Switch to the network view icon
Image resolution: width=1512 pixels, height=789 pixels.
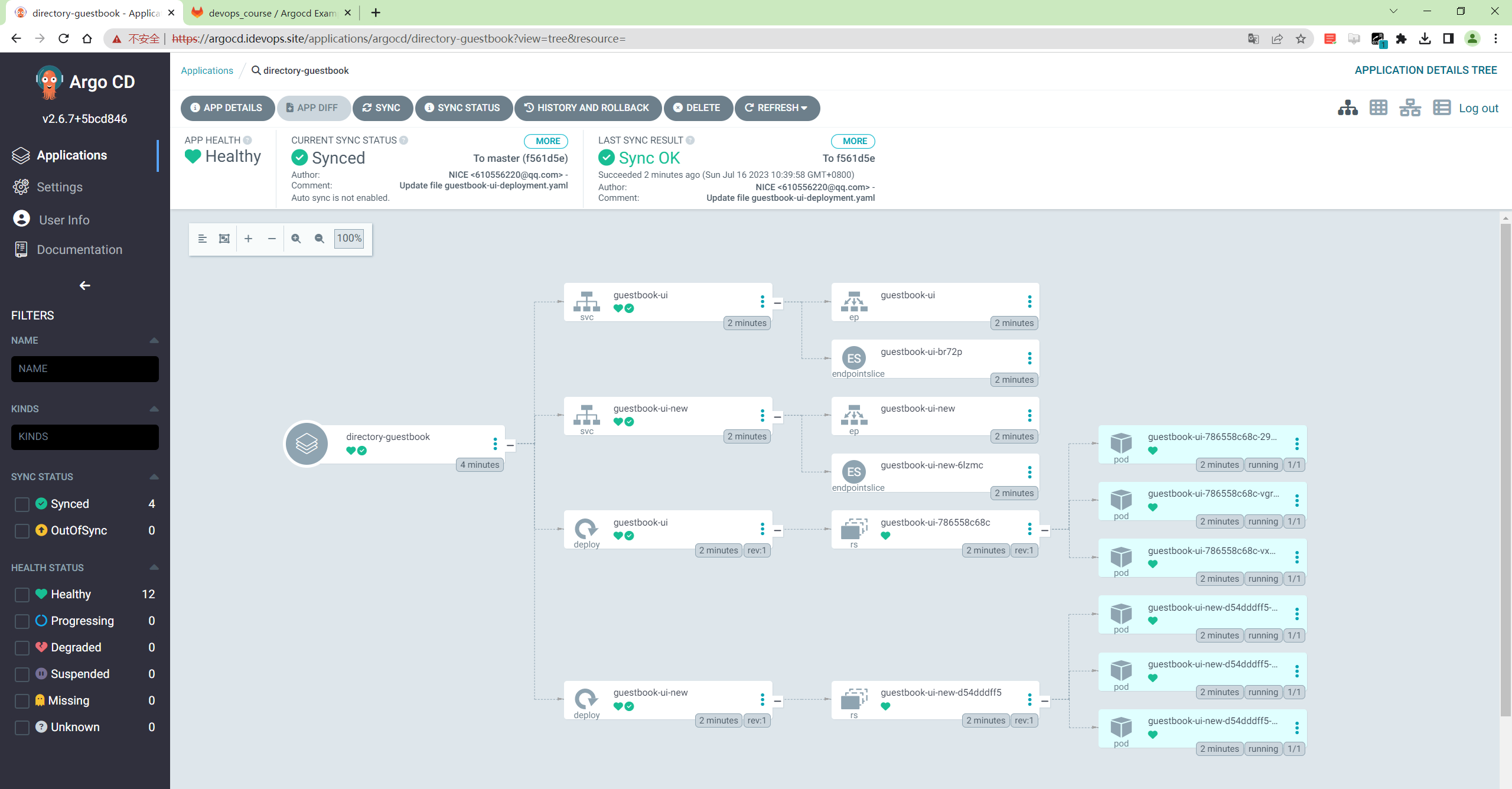(1410, 108)
